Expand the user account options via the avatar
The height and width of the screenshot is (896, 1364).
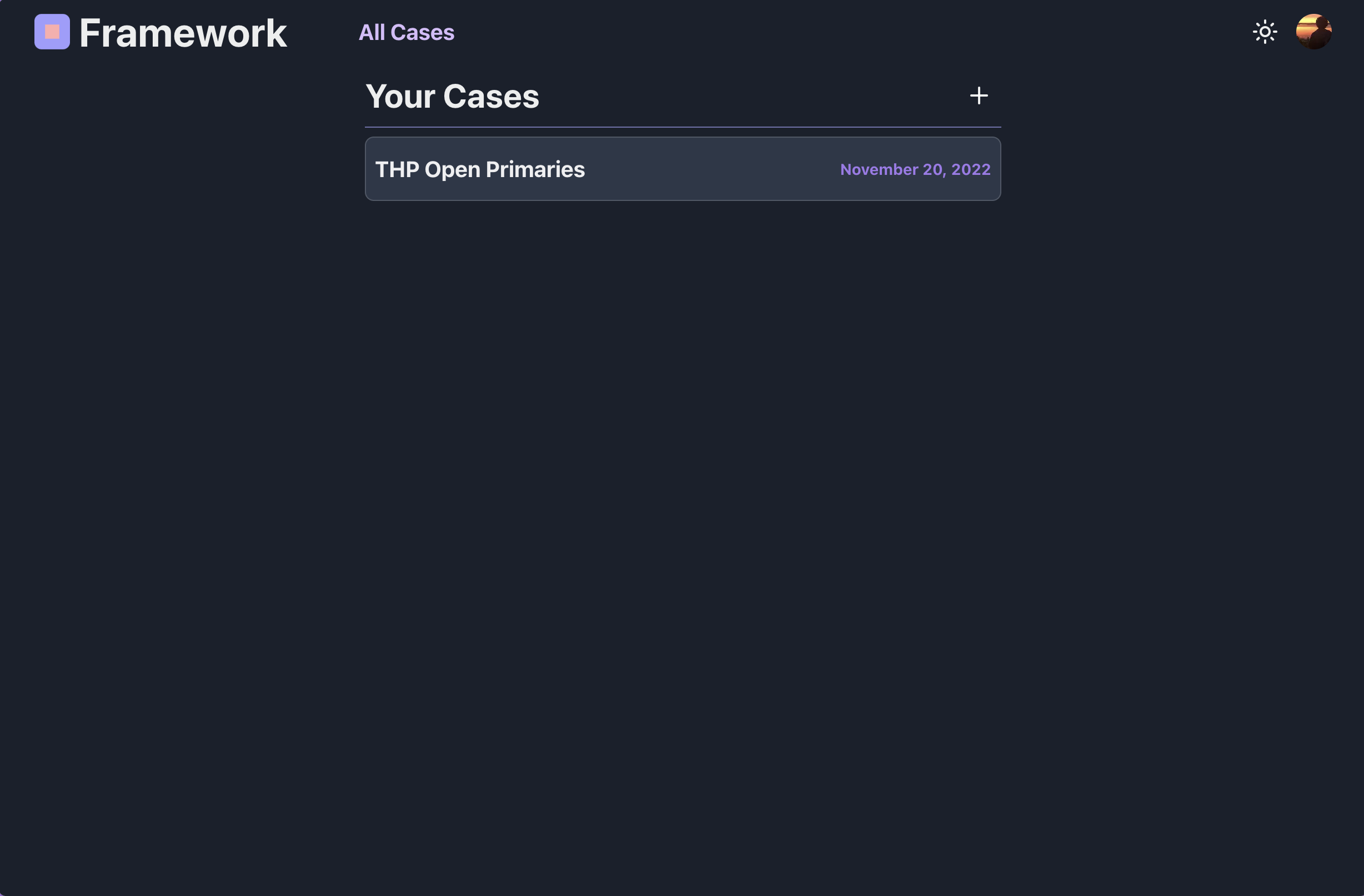(x=1315, y=31)
